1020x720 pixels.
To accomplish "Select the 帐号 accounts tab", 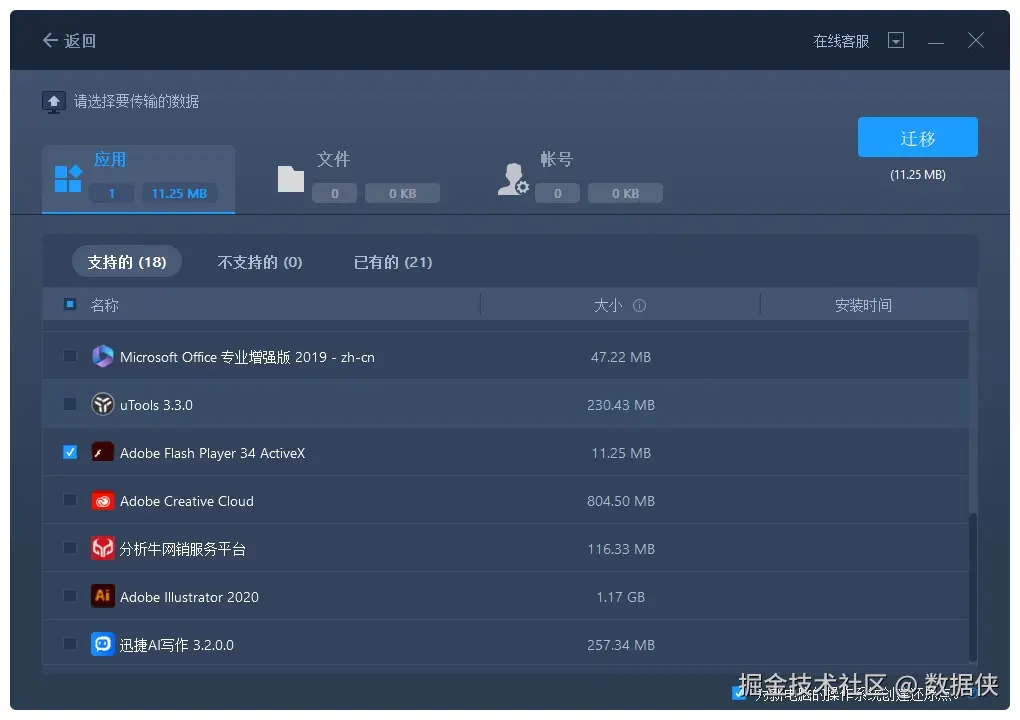I will point(580,179).
